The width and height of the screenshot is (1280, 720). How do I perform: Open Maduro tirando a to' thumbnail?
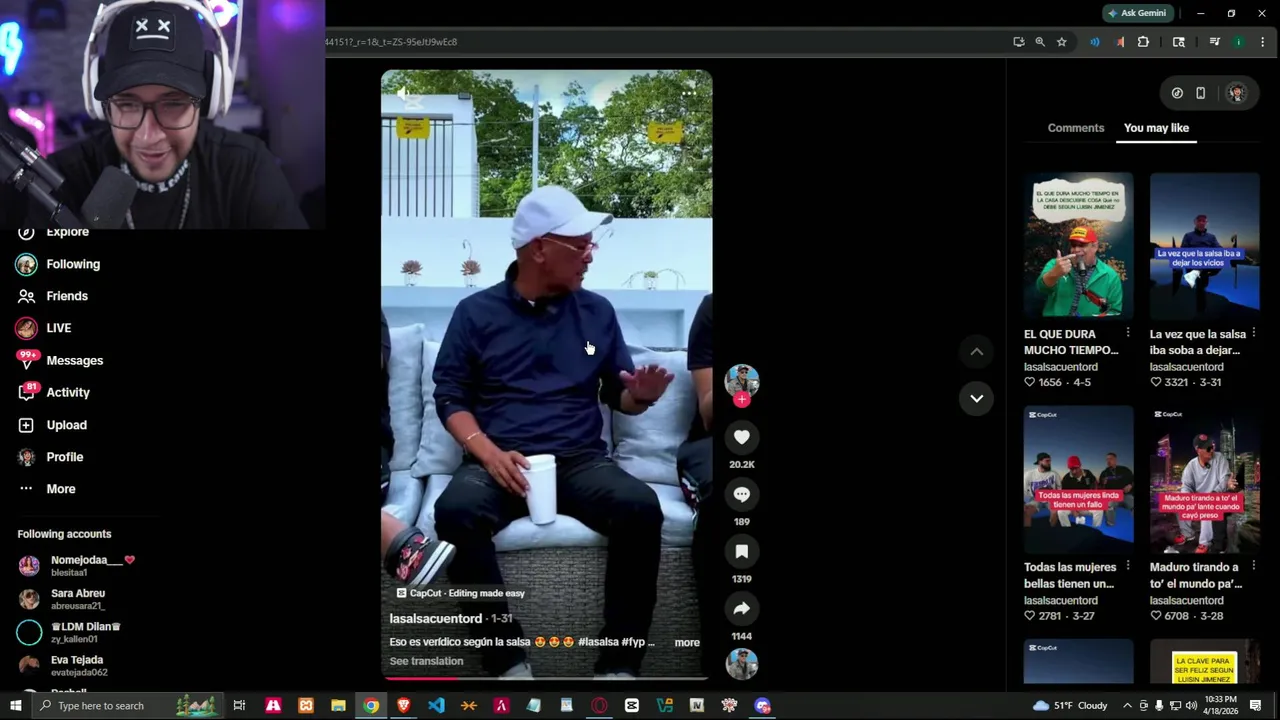coord(1204,479)
